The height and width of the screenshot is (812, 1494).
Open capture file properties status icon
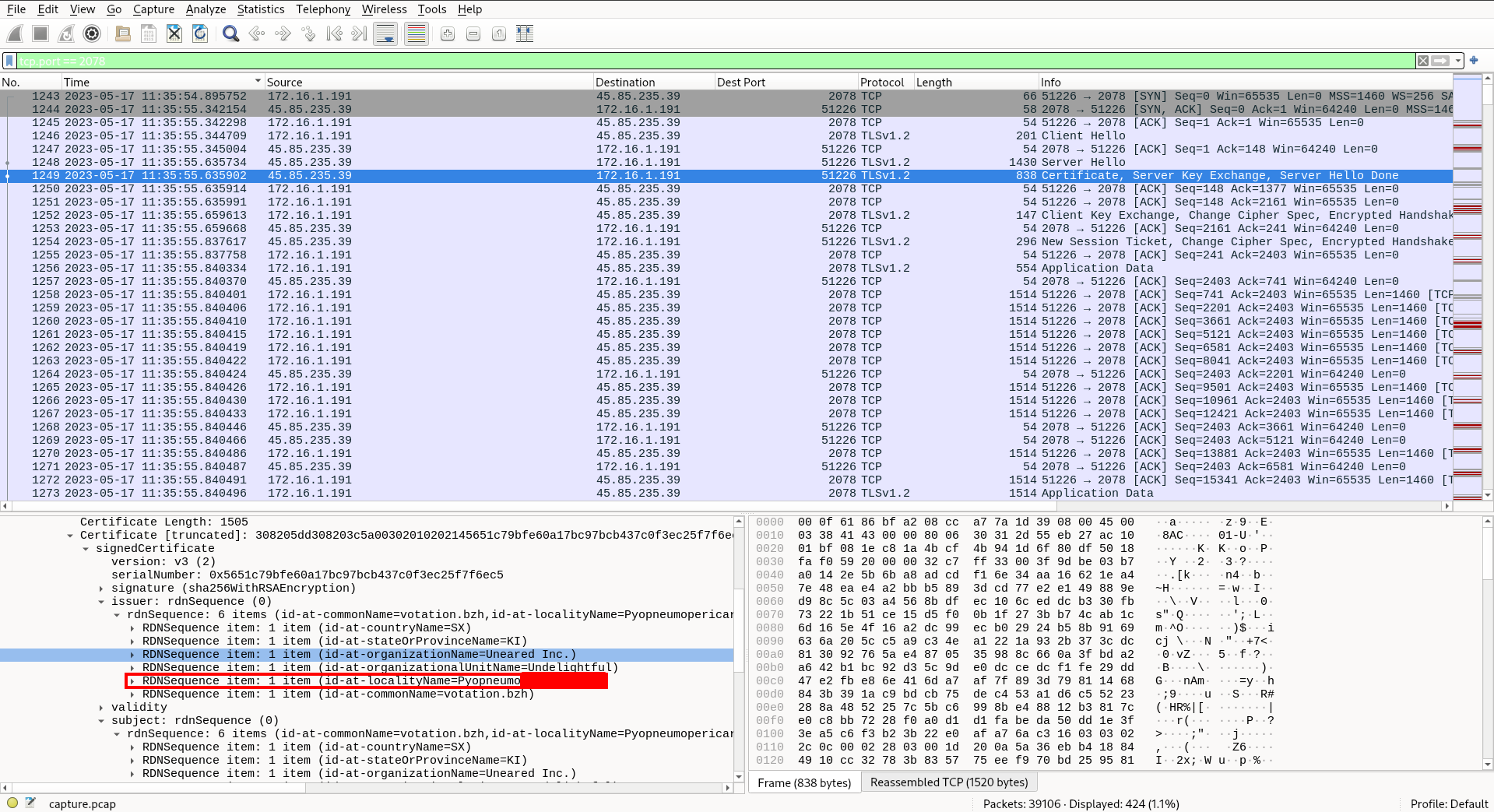click(x=30, y=803)
